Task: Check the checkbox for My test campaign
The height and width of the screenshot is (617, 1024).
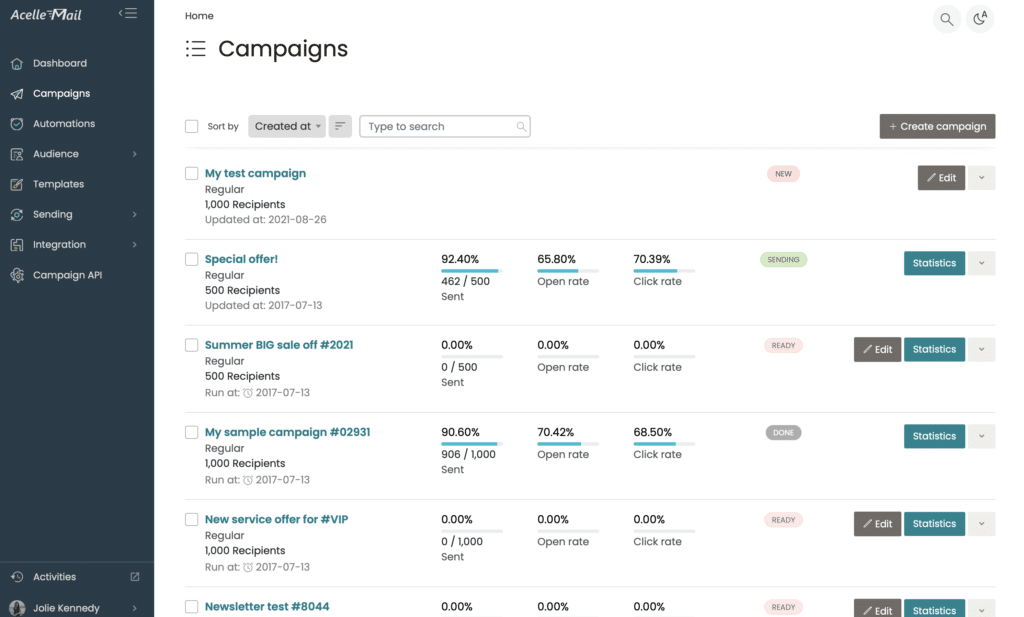Action: (x=190, y=171)
